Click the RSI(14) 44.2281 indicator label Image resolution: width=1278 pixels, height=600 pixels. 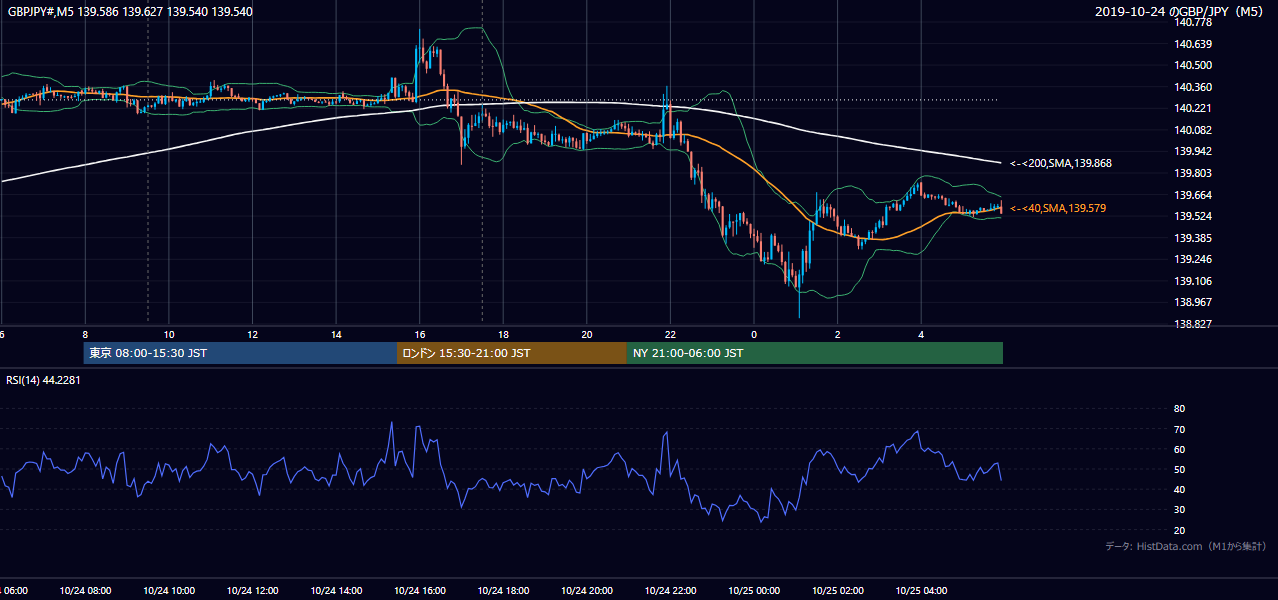43,379
